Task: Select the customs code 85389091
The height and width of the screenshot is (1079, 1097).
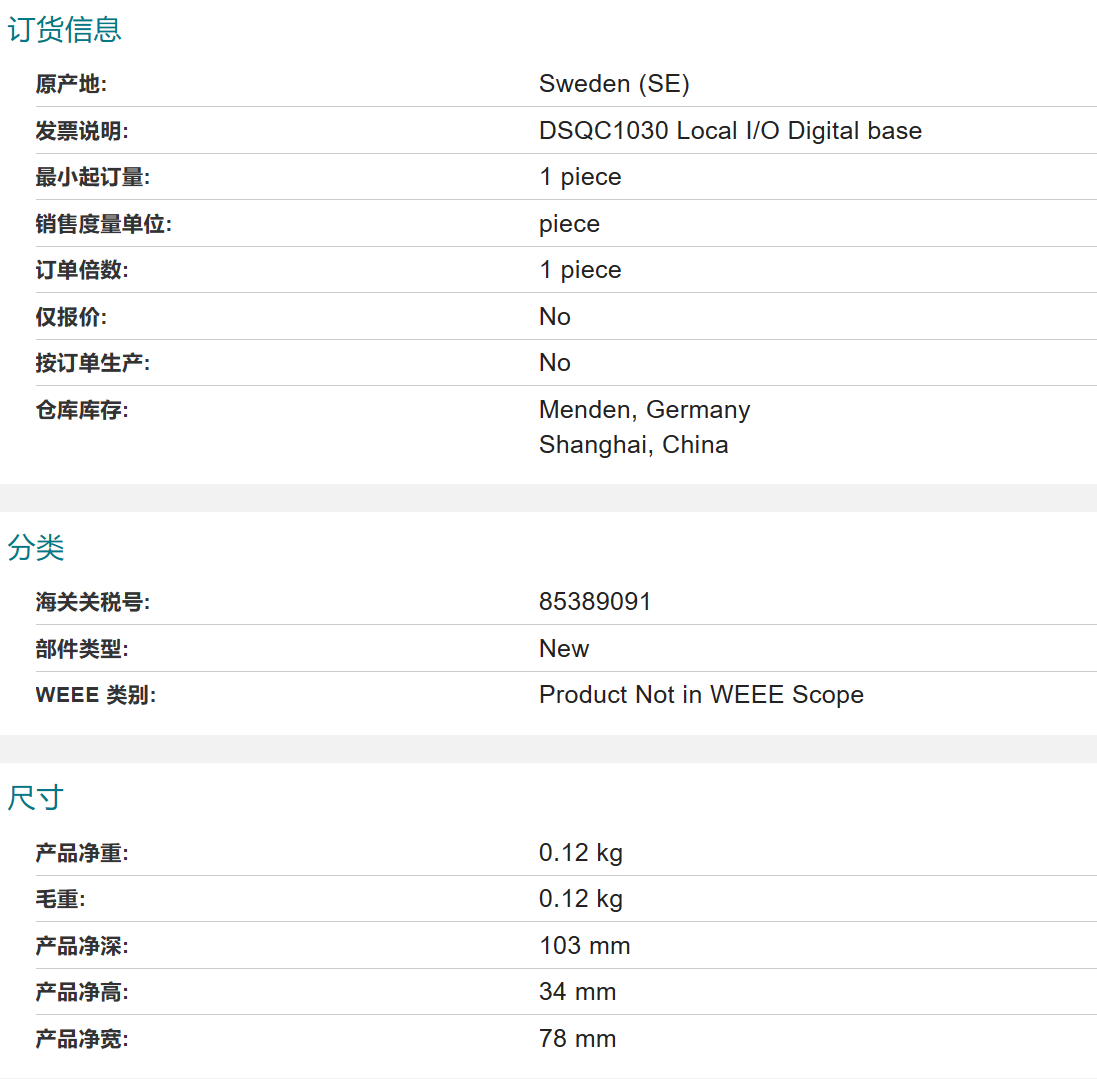Action: (595, 602)
